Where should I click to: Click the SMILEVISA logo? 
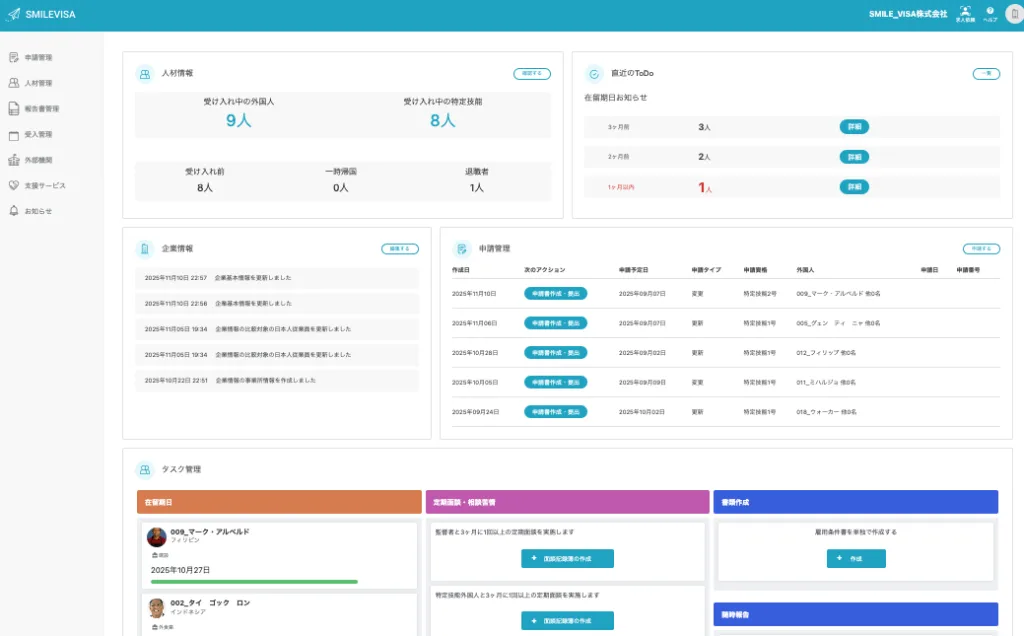[41, 15]
